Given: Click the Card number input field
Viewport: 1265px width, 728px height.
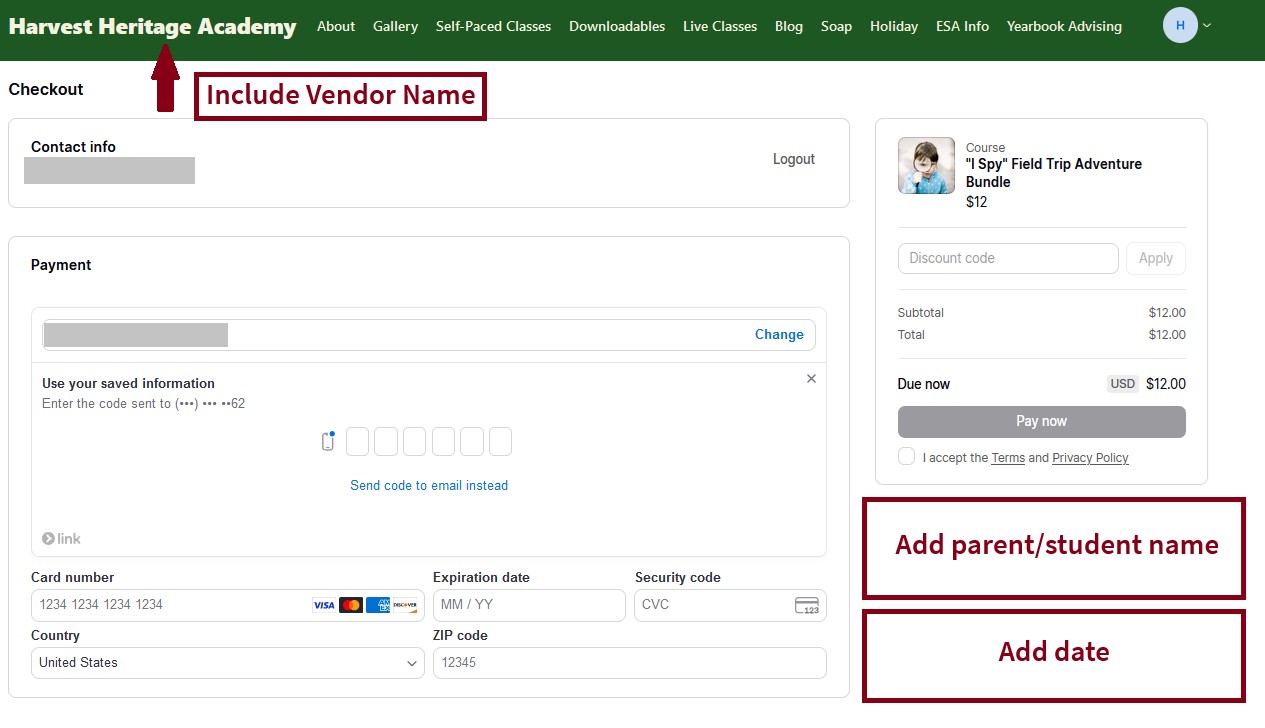Looking at the screenshot, I should [x=170, y=605].
